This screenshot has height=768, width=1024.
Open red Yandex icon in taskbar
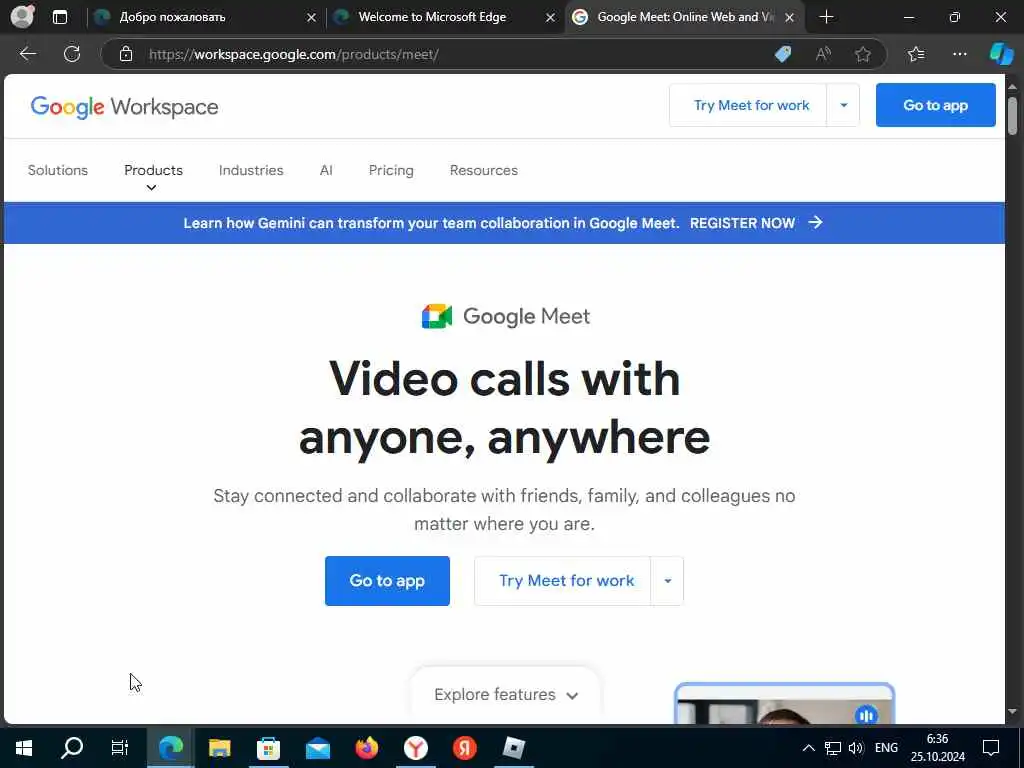(464, 748)
